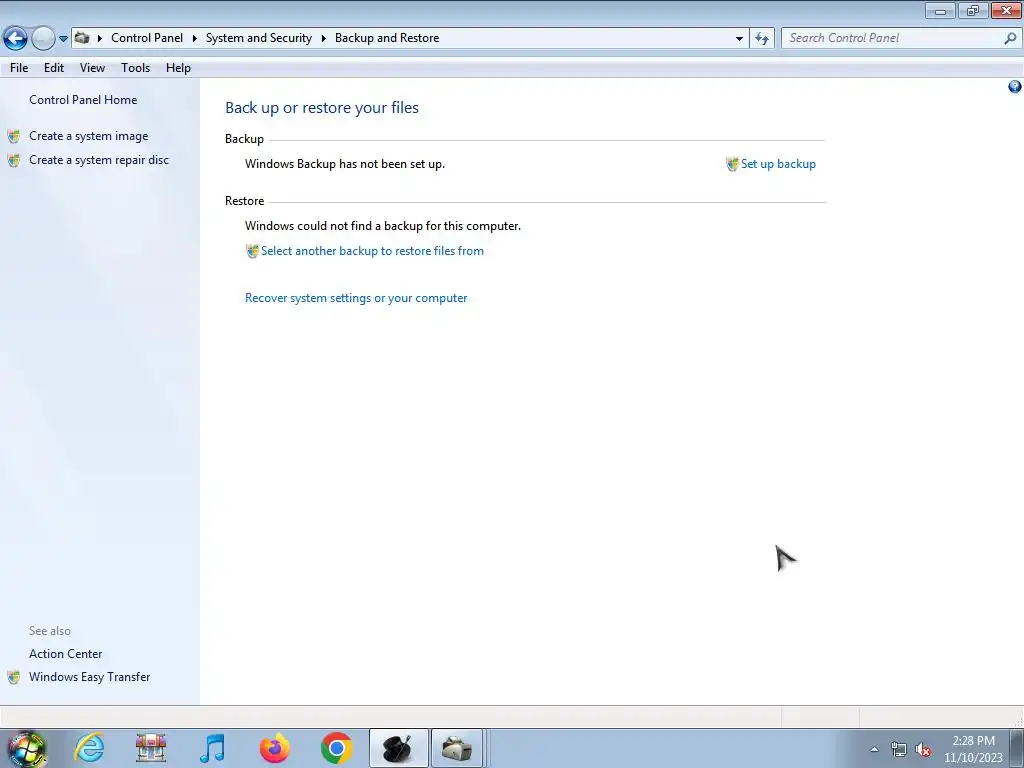
Task: Open Create a system image
Action: click(x=89, y=136)
